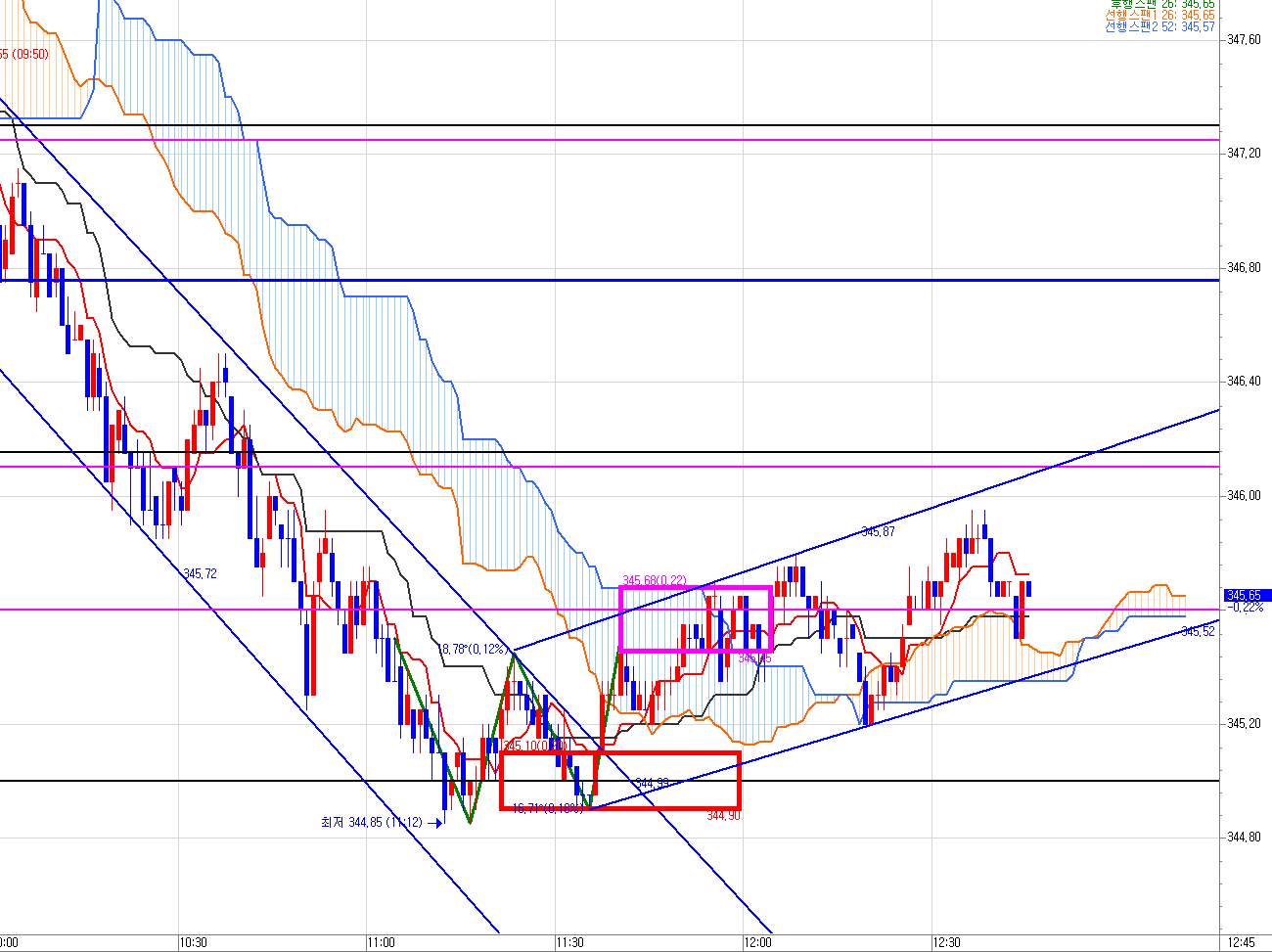Image resolution: width=1272 pixels, height=952 pixels.
Task: Click the 345,72 channel line label
Action: click(200, 573)
